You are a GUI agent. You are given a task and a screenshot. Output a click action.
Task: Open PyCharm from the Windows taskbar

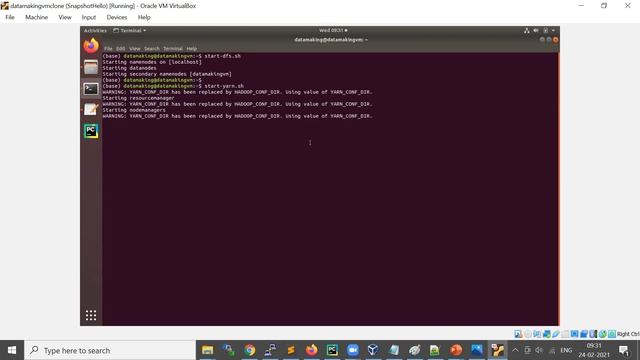click(332, 350)
